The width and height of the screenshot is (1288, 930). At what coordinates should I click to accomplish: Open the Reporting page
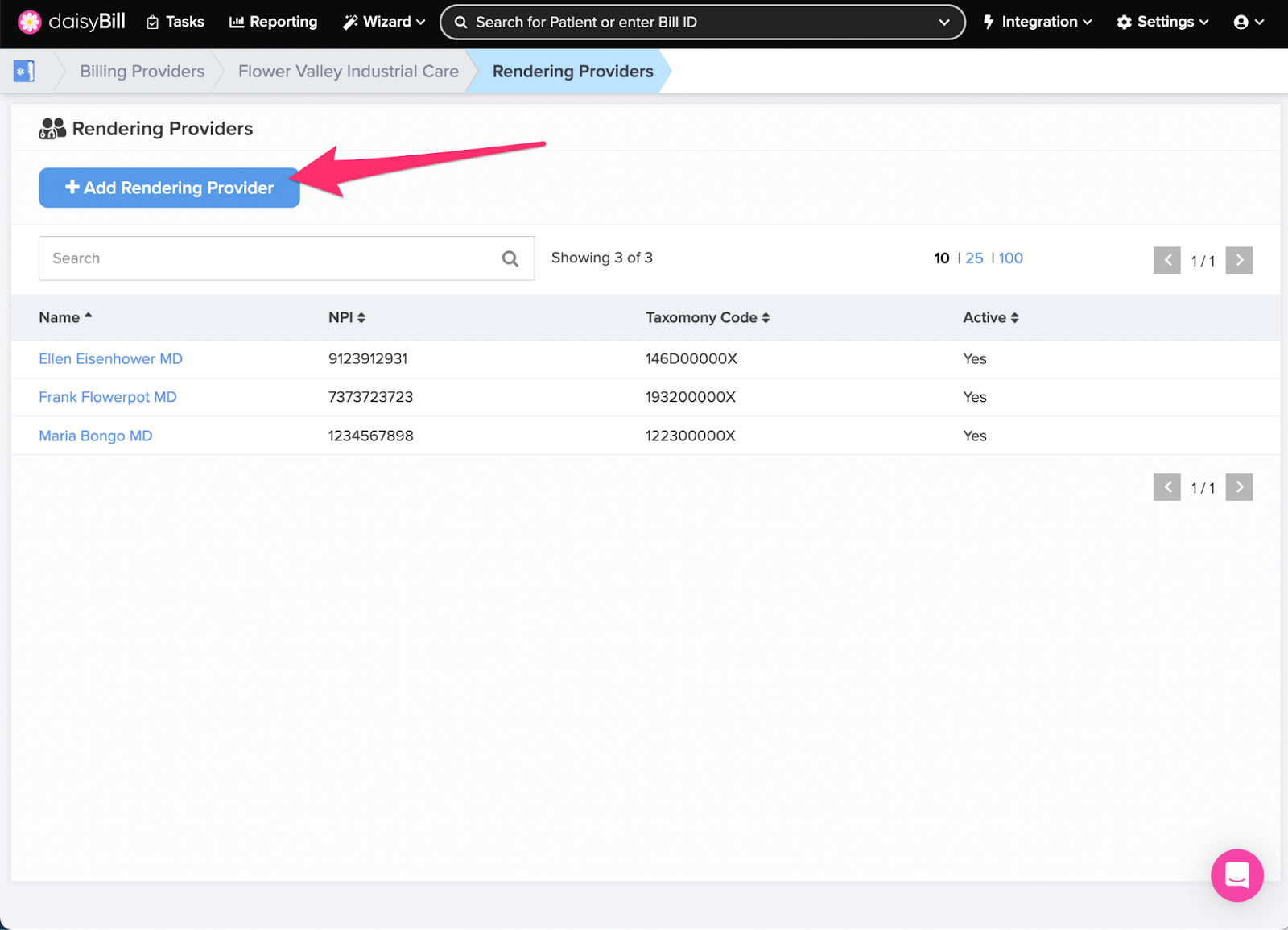(274, 23)
